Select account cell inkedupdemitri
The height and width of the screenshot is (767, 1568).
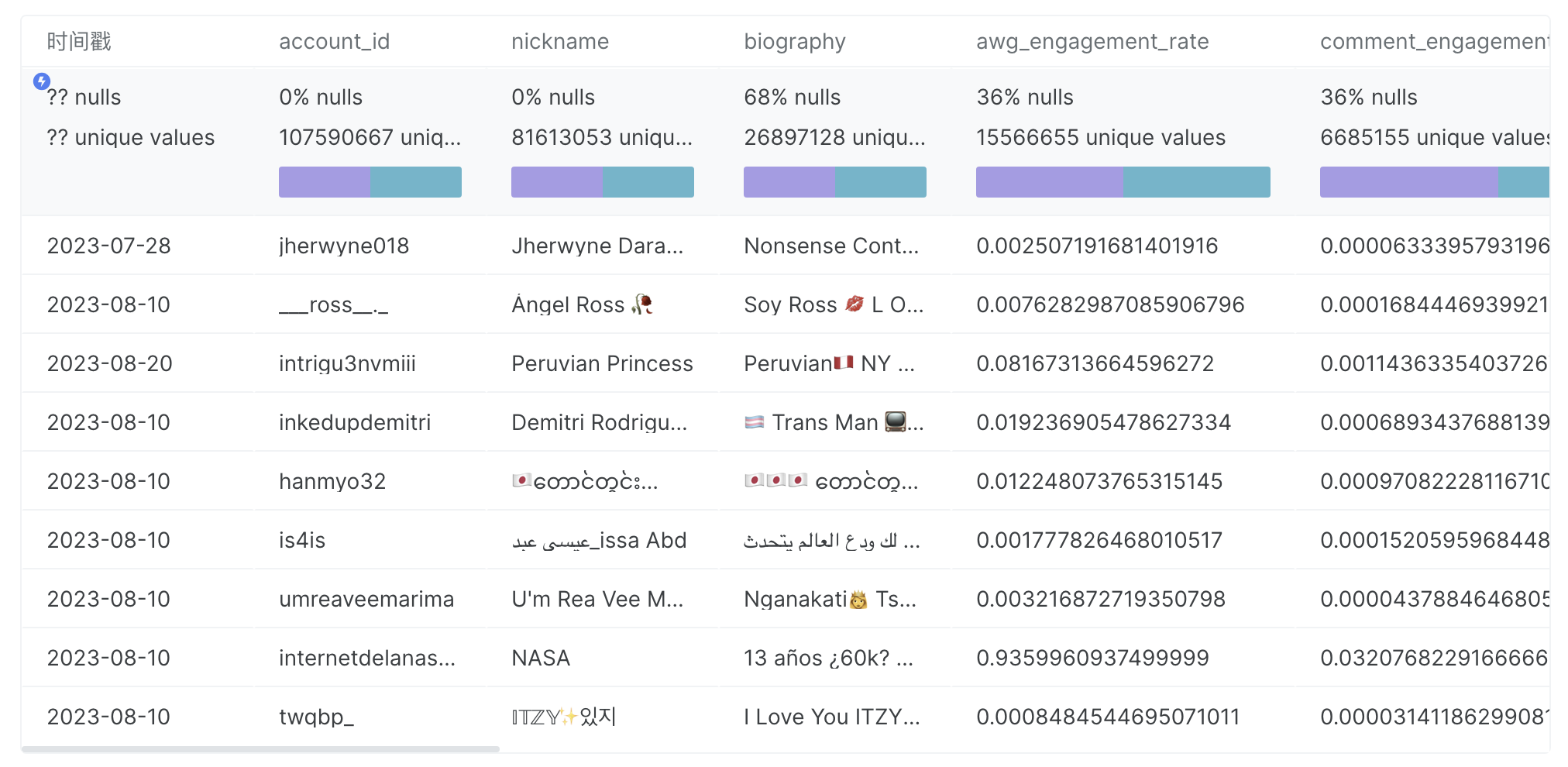click(355, 422)
